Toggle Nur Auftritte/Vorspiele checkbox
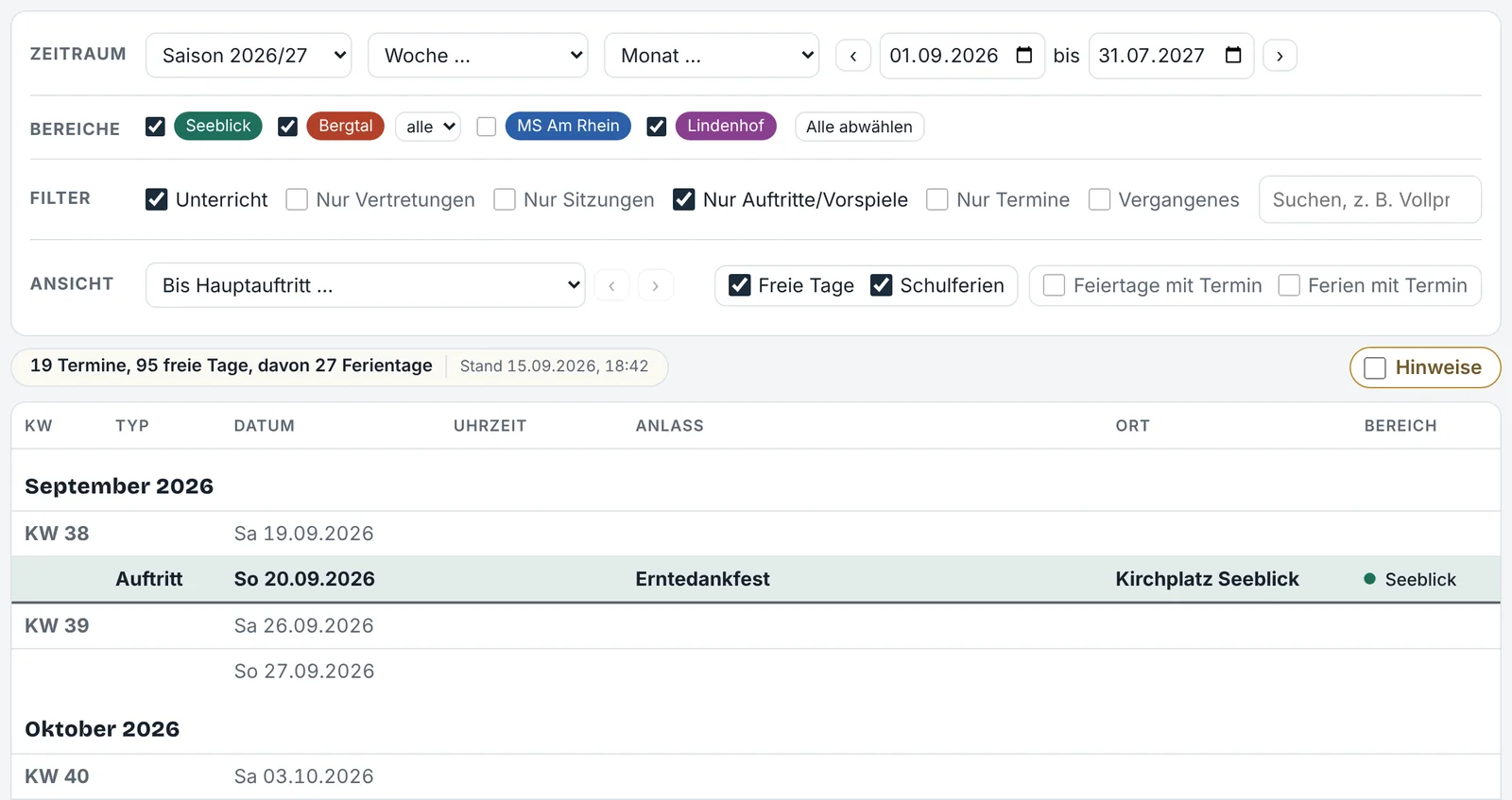 click(684, 199)
